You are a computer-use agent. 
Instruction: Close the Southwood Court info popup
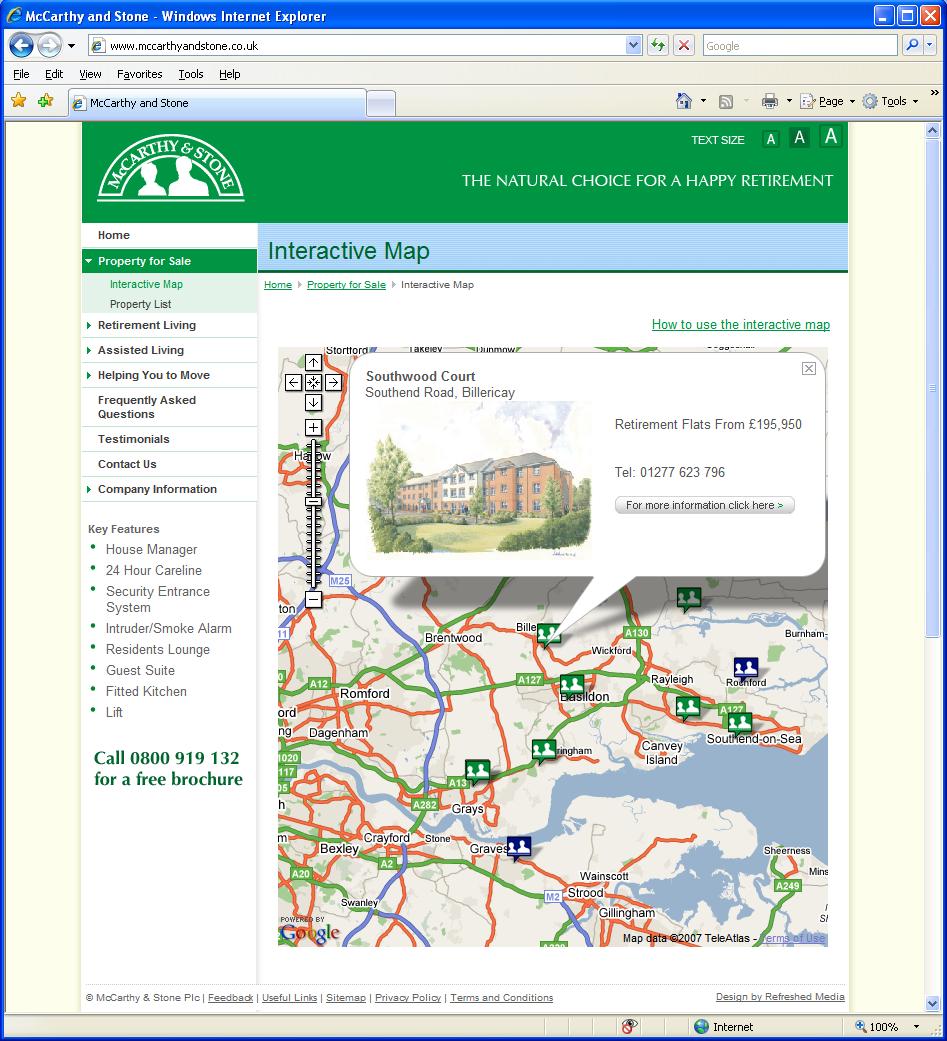point(809,368)
